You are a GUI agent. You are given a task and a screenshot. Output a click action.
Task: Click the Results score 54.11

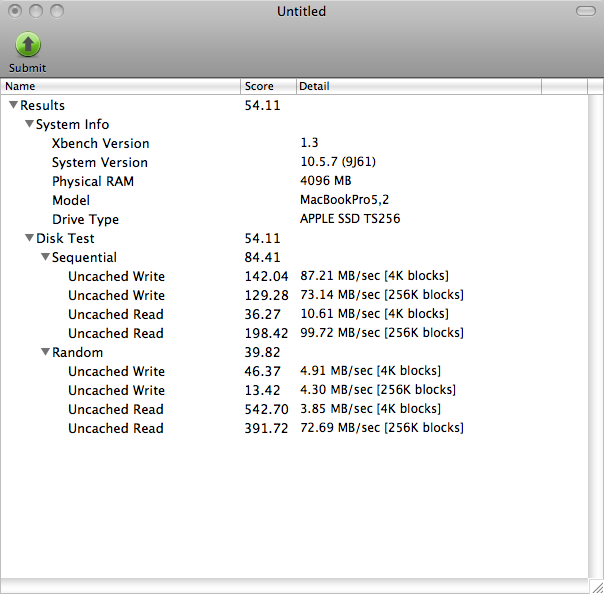point(262,105)
